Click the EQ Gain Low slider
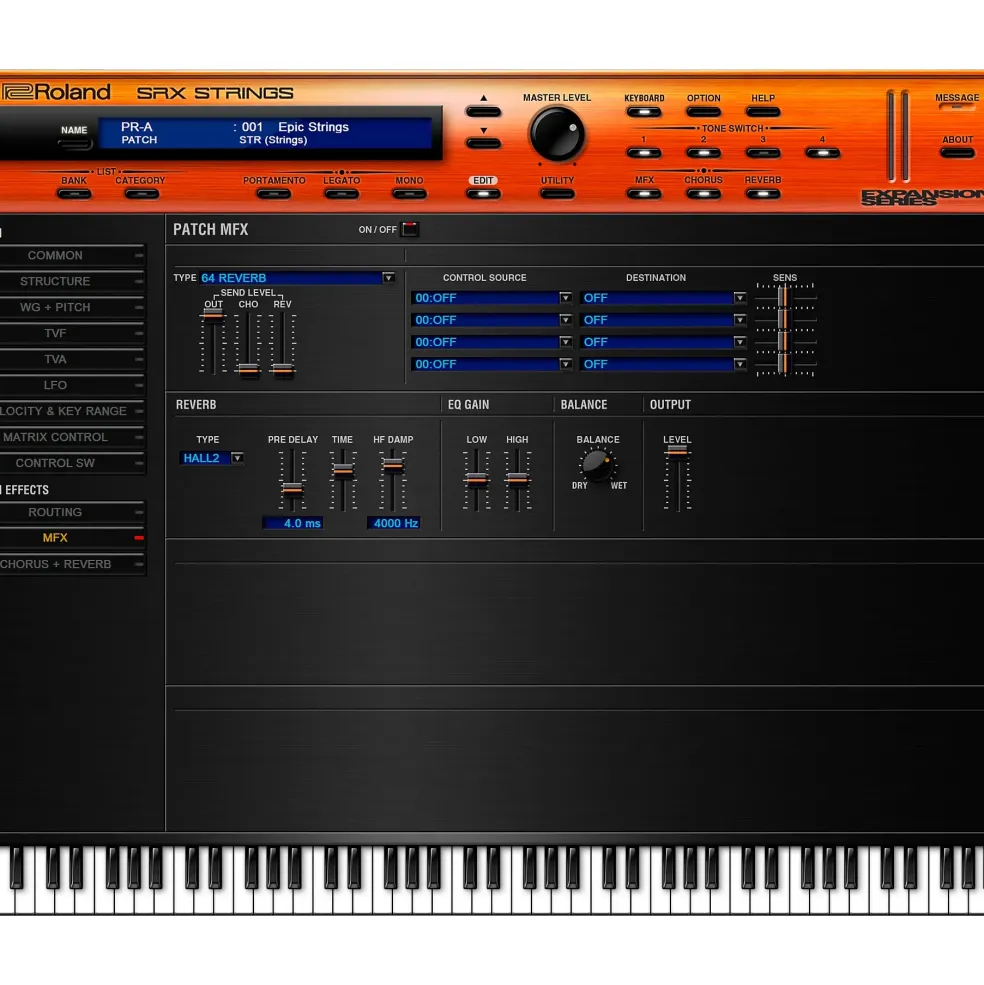The image size is (984, 985). [477, 481]
